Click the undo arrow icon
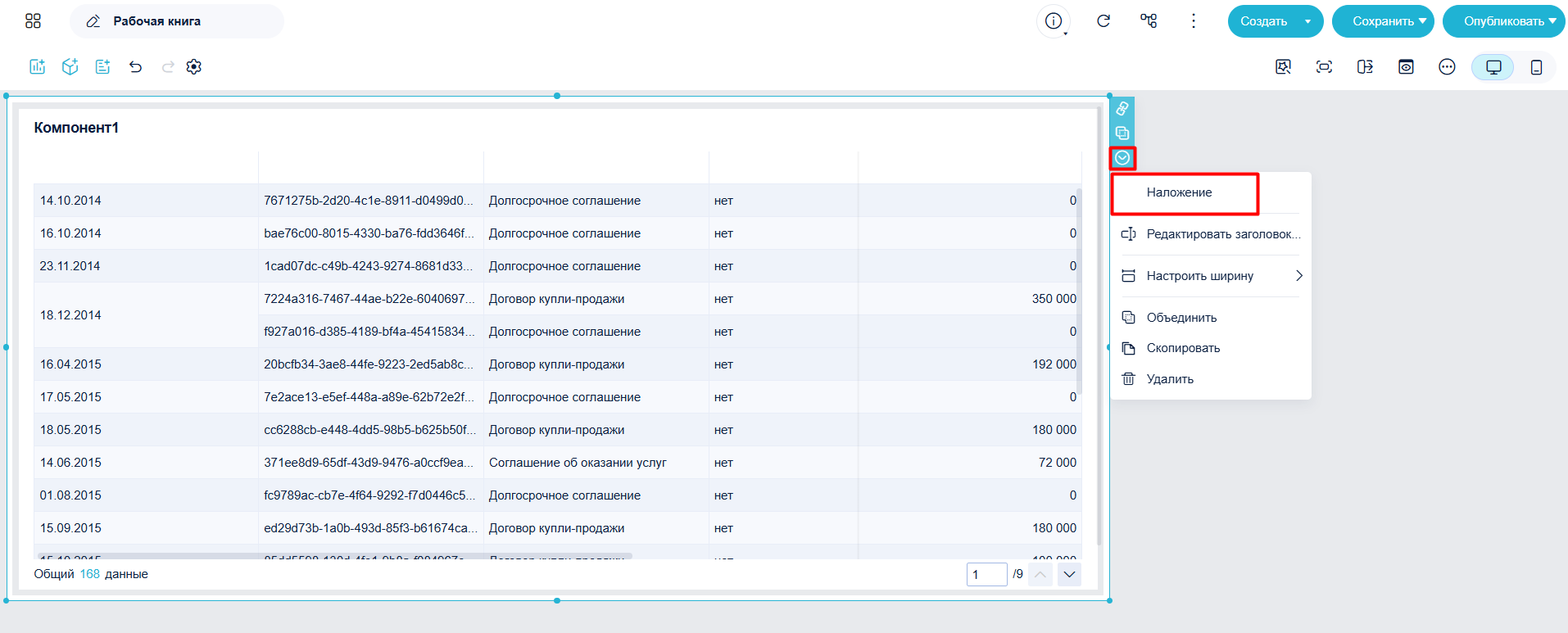The image size is (1568, 633). [x=136, y=67]
